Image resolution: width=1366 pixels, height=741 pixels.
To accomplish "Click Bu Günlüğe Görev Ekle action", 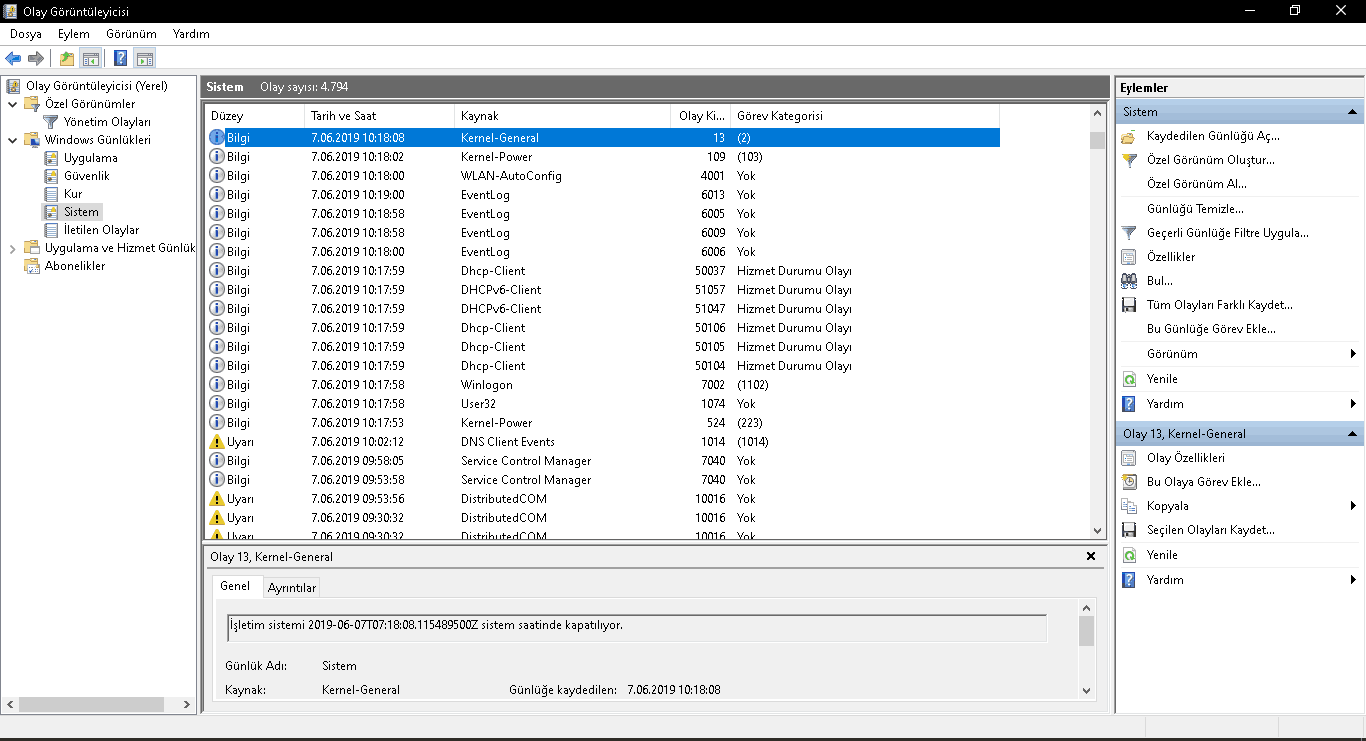I will pyautogui.click(x=1212, y=329).
